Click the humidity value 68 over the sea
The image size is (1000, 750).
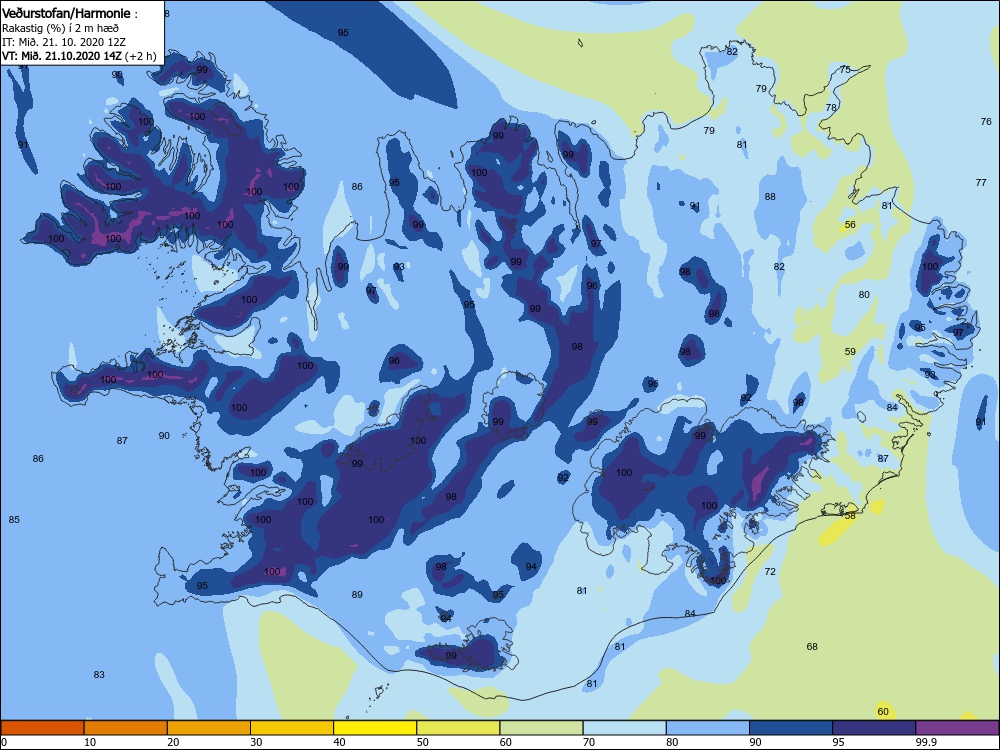(812, 647)
